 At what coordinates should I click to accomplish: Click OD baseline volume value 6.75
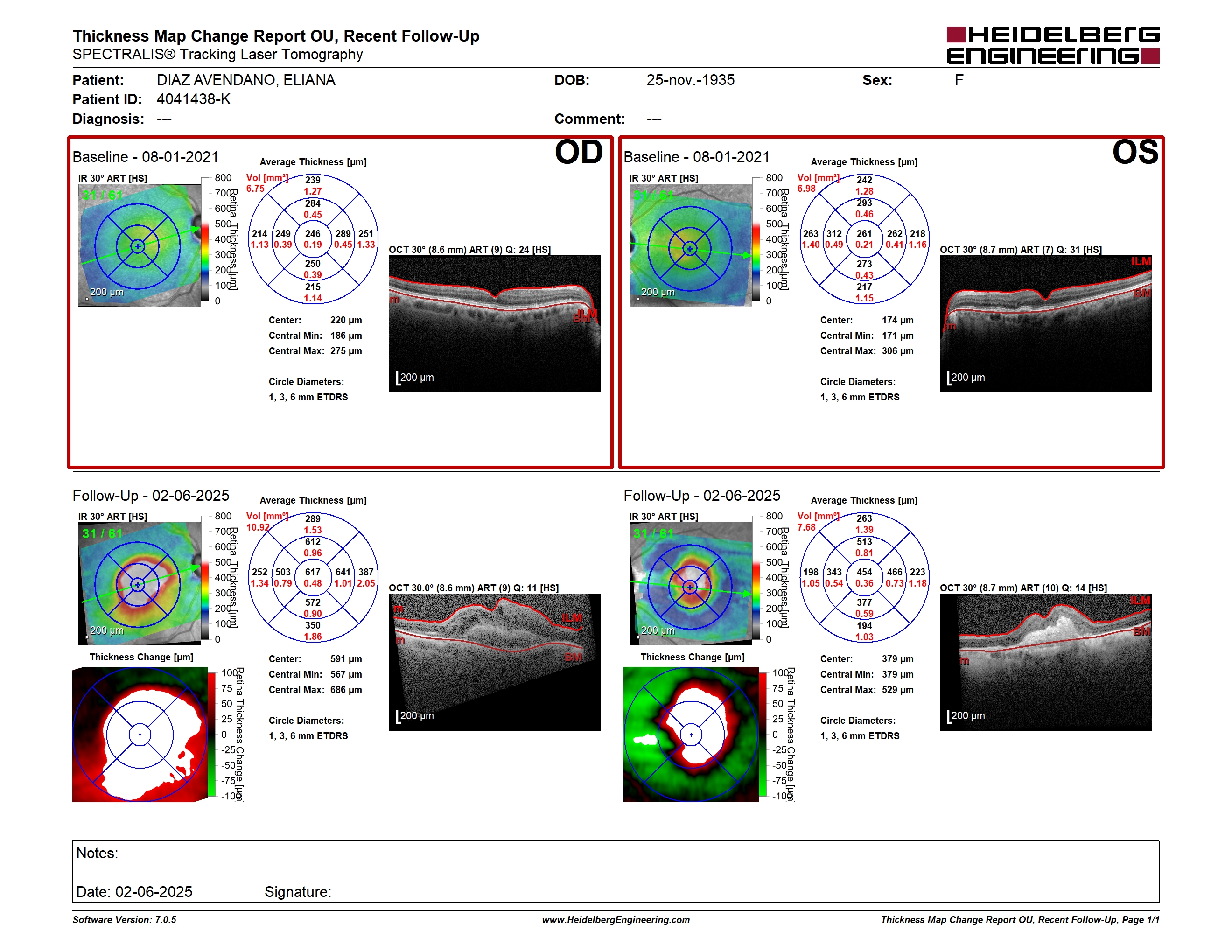point(256,189)
